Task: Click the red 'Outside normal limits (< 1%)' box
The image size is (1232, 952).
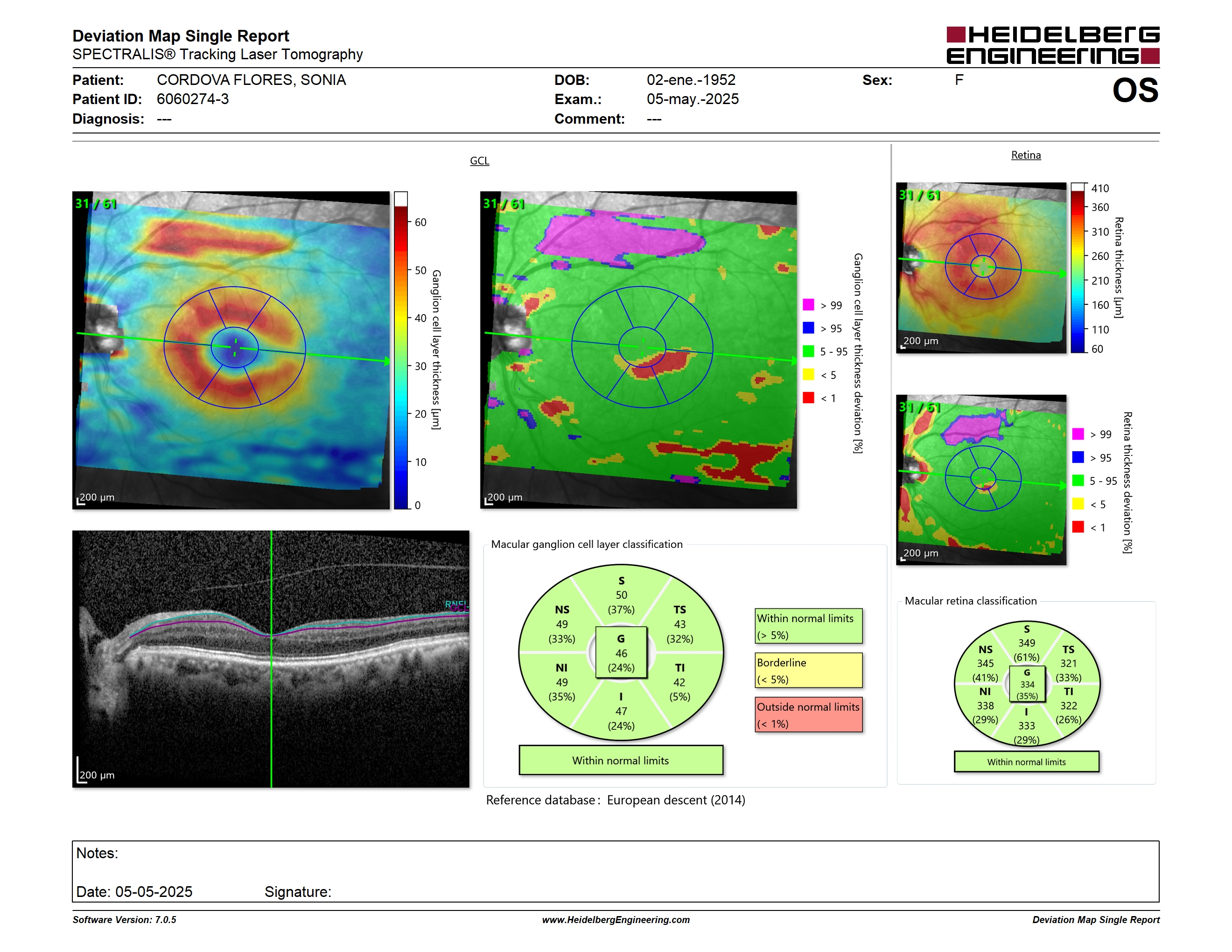Action: click(x=808, y=714)
